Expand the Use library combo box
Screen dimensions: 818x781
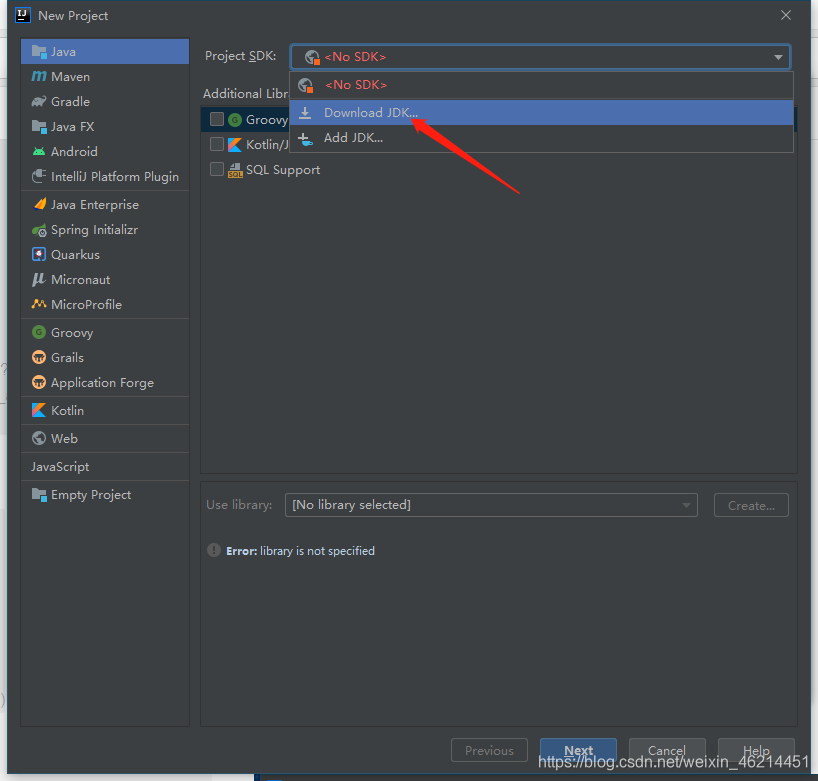coord(491,505)
